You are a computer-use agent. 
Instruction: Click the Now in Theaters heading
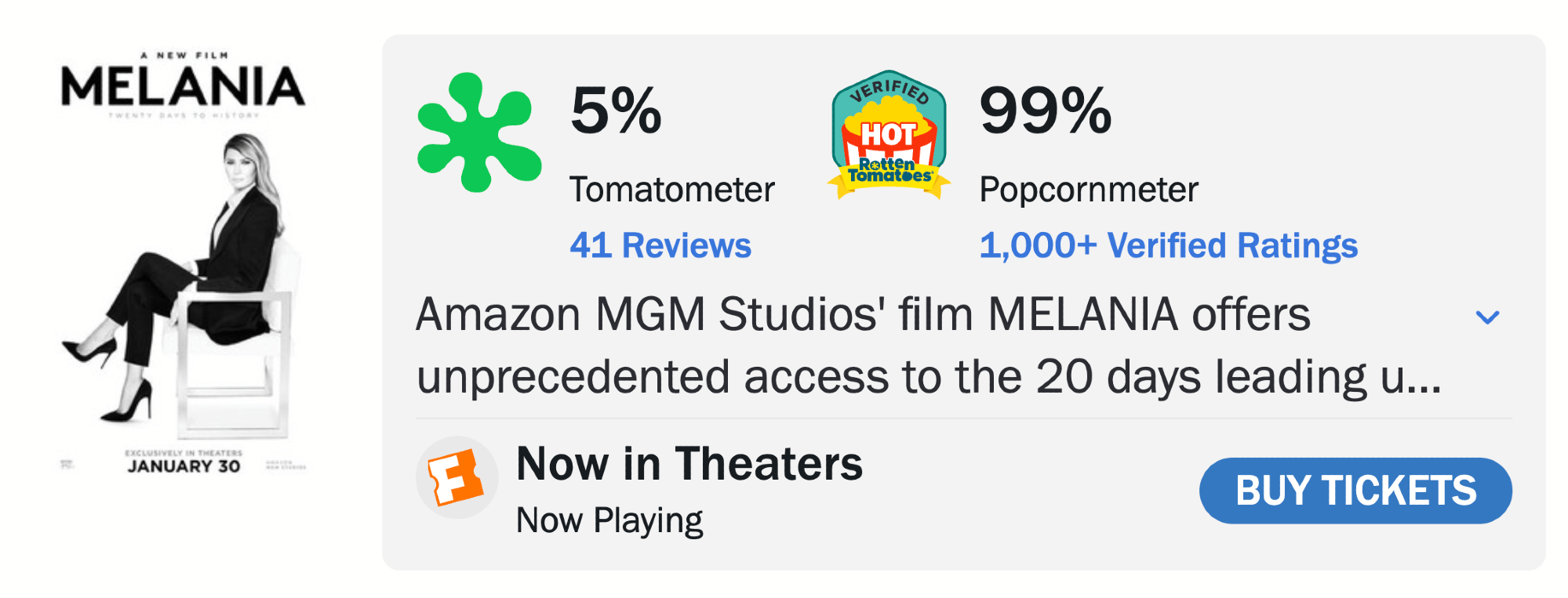tap(689, 463)
